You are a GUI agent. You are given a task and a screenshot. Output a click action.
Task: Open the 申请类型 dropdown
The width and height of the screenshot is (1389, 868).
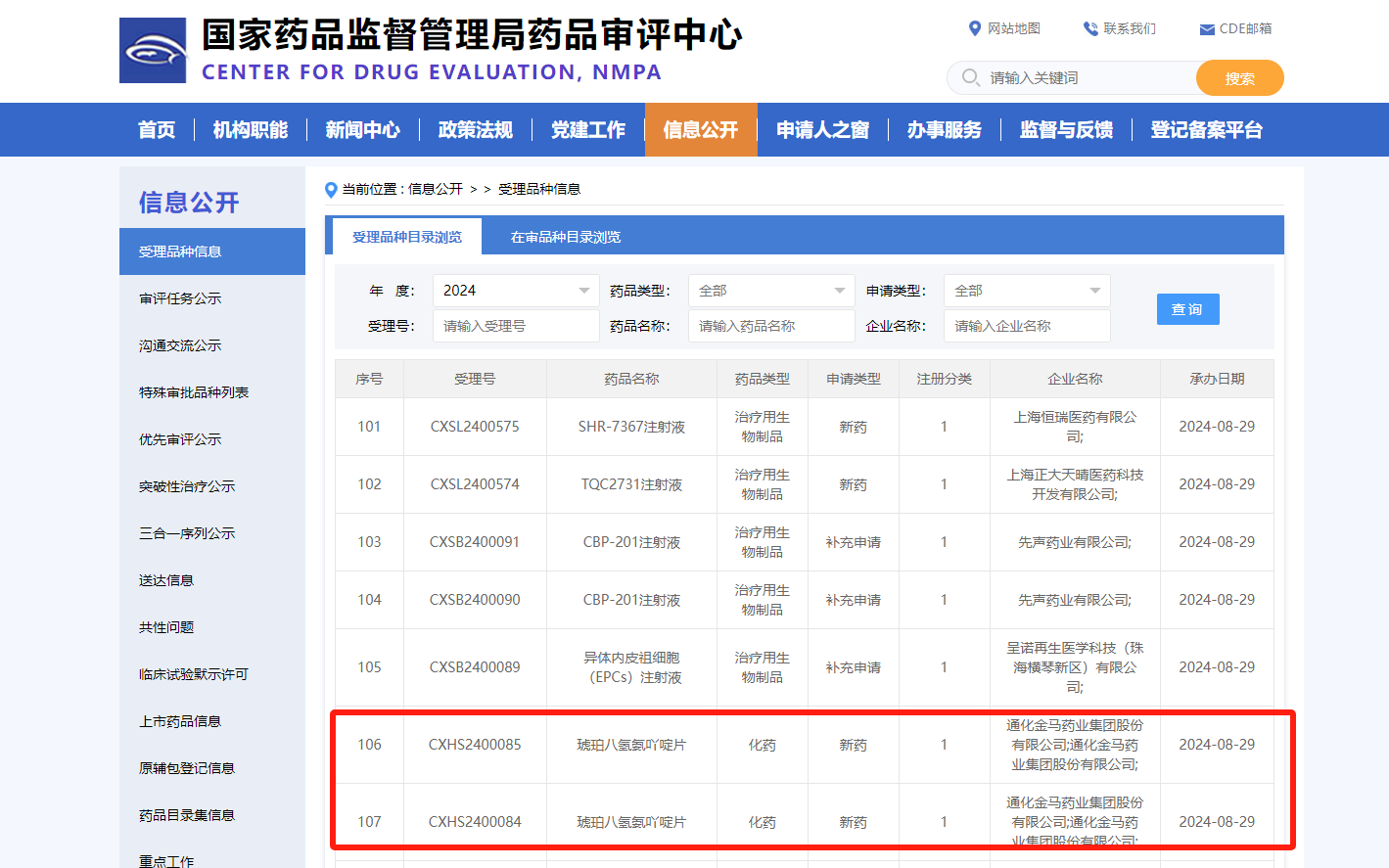click(x=1027, y=291)
